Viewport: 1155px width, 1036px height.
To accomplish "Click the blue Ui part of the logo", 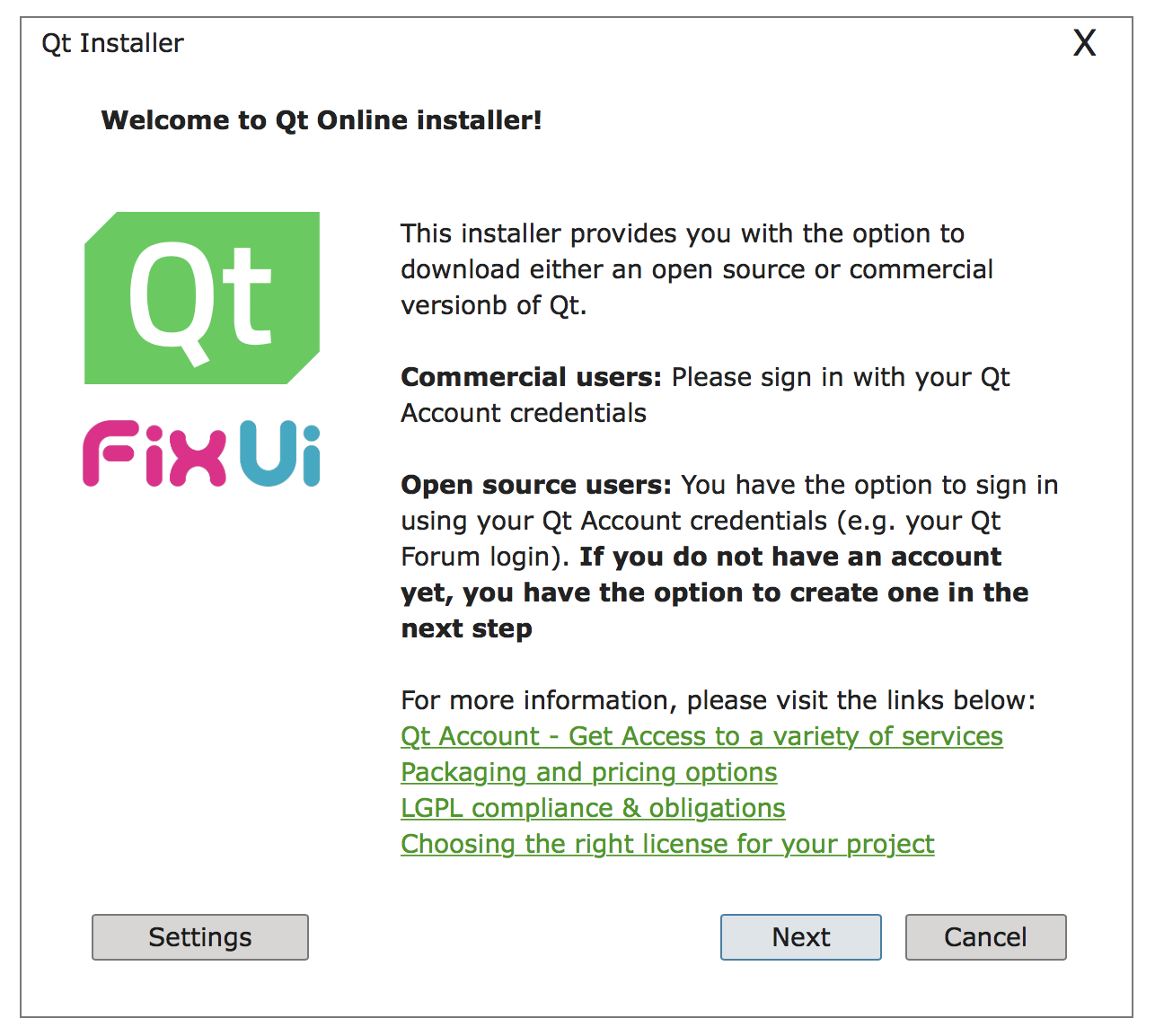I will (280, 454).
